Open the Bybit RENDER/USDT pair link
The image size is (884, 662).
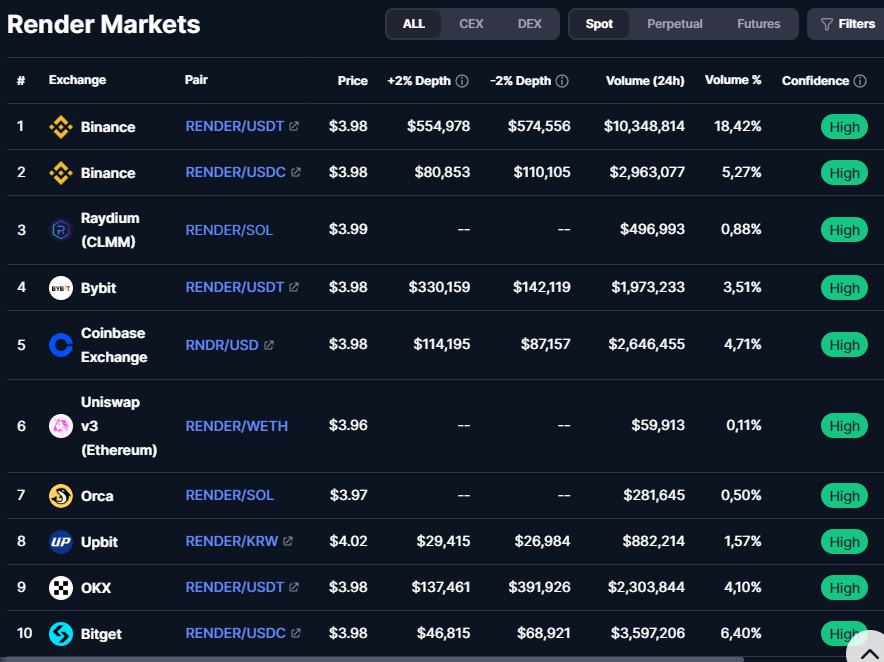click(235, 287)
